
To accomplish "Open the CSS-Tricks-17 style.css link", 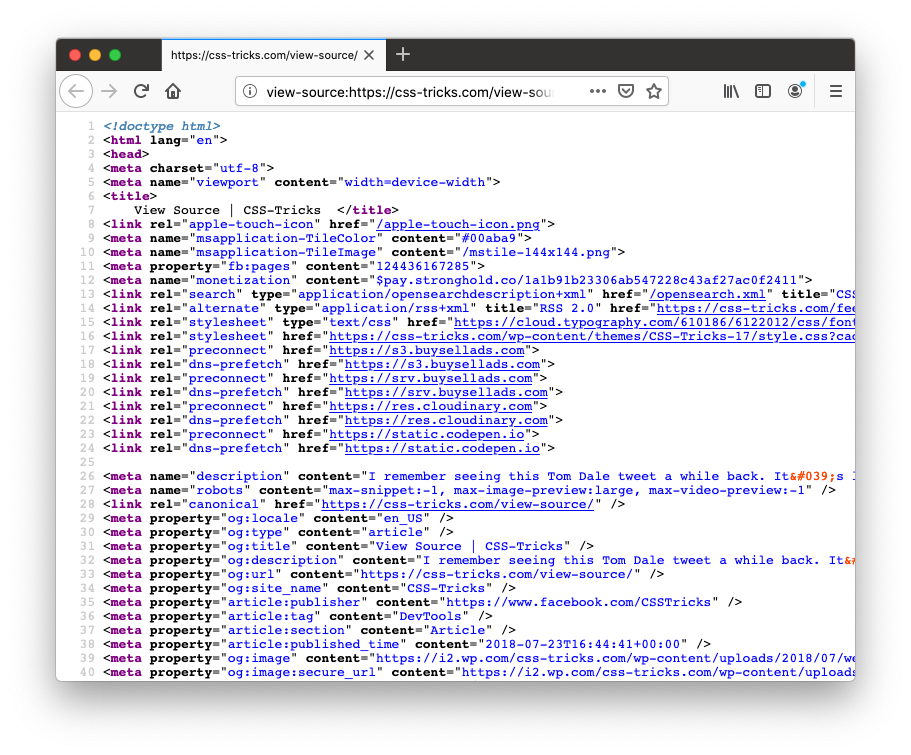I will pos(592,336).
